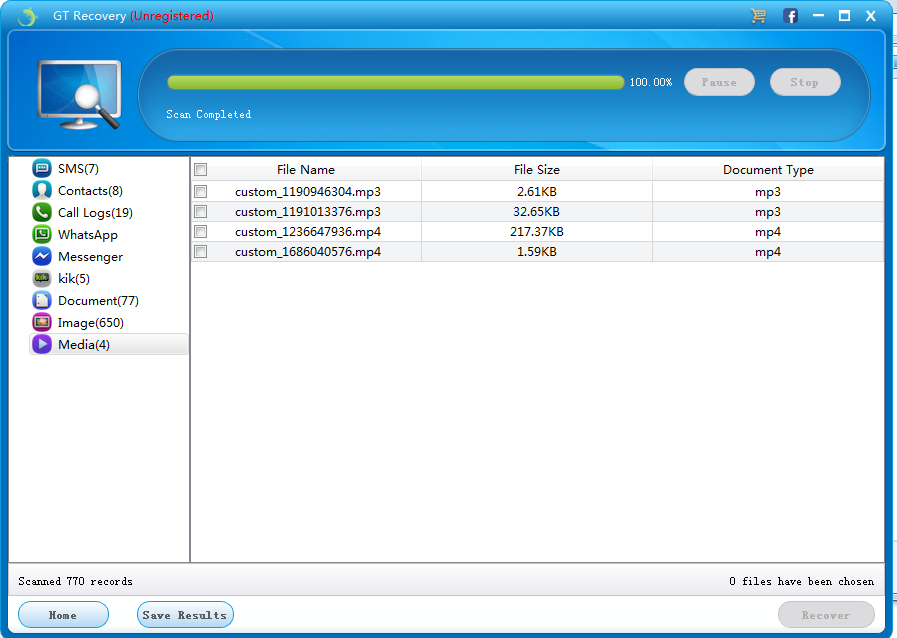Open the Call Logs(19) category

click(x=95, y=213)
